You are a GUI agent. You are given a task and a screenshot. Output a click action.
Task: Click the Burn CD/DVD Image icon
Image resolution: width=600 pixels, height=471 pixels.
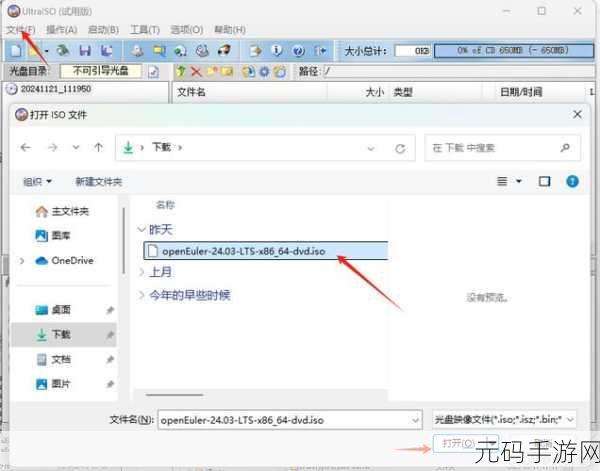224,50
